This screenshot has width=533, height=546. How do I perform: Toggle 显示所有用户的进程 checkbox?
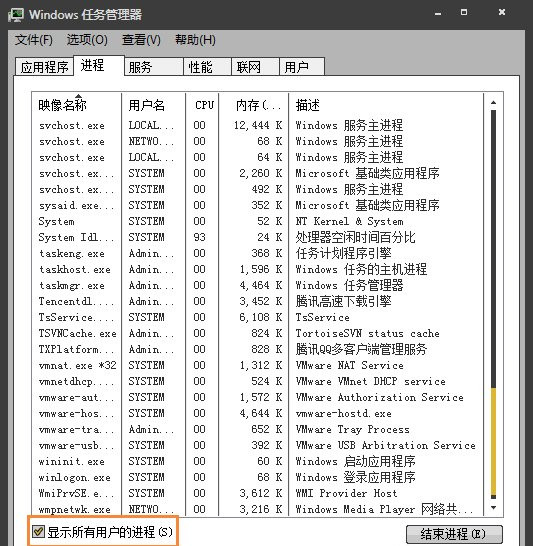click(x=38, y=531)
